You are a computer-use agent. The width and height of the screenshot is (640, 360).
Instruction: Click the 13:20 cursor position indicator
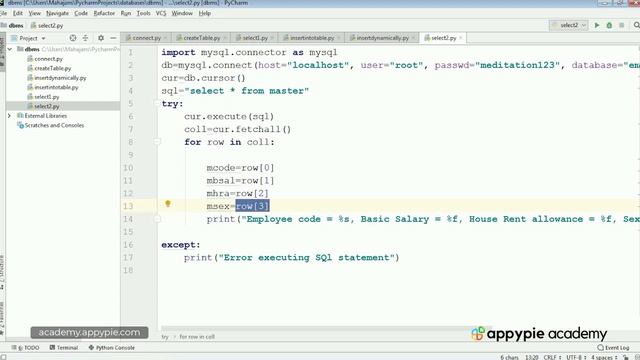[x=531, y=357]
